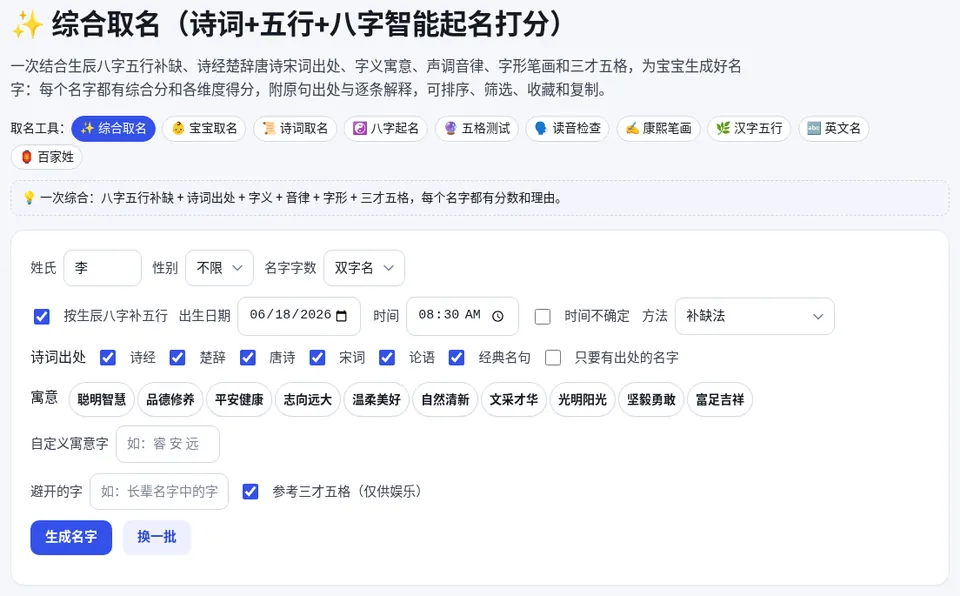The width and height of the screenshot is (960, 596).
Task: Uncheck the 诗经 source checkbox
Action: [x=108, y=358]
